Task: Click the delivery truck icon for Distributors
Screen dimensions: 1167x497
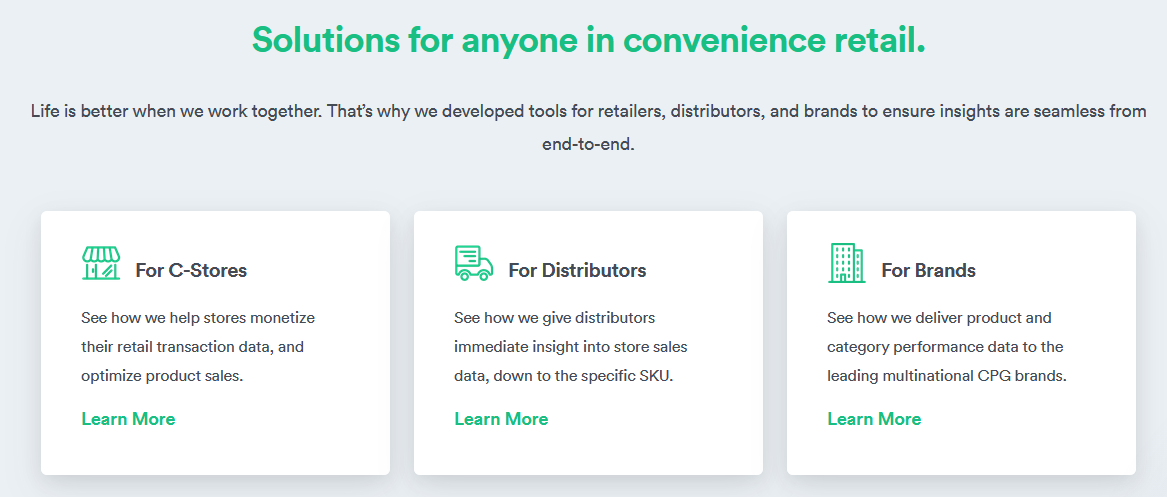Action: coord(473,263)
